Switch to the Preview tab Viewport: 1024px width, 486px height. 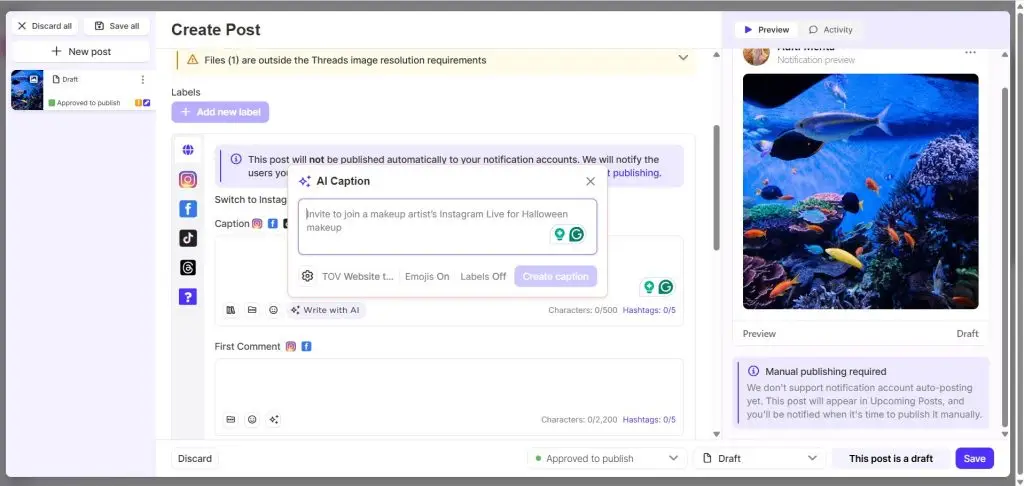767,30
